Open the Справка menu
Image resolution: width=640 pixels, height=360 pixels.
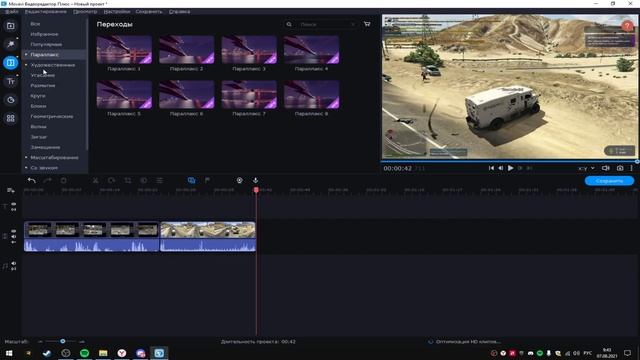[179, 11]
